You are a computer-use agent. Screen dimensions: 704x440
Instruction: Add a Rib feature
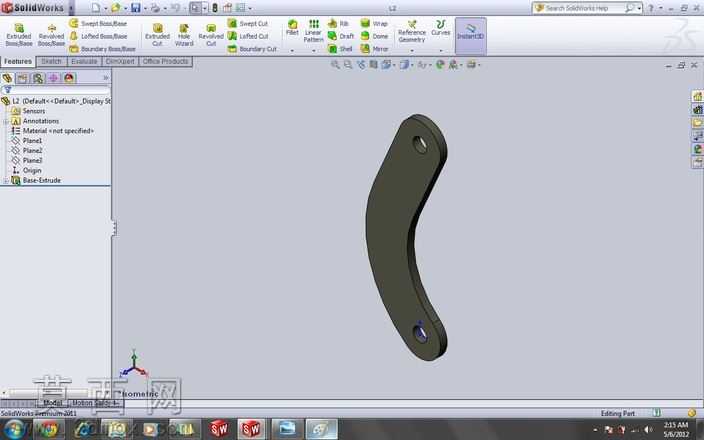(x=339, y=23)
